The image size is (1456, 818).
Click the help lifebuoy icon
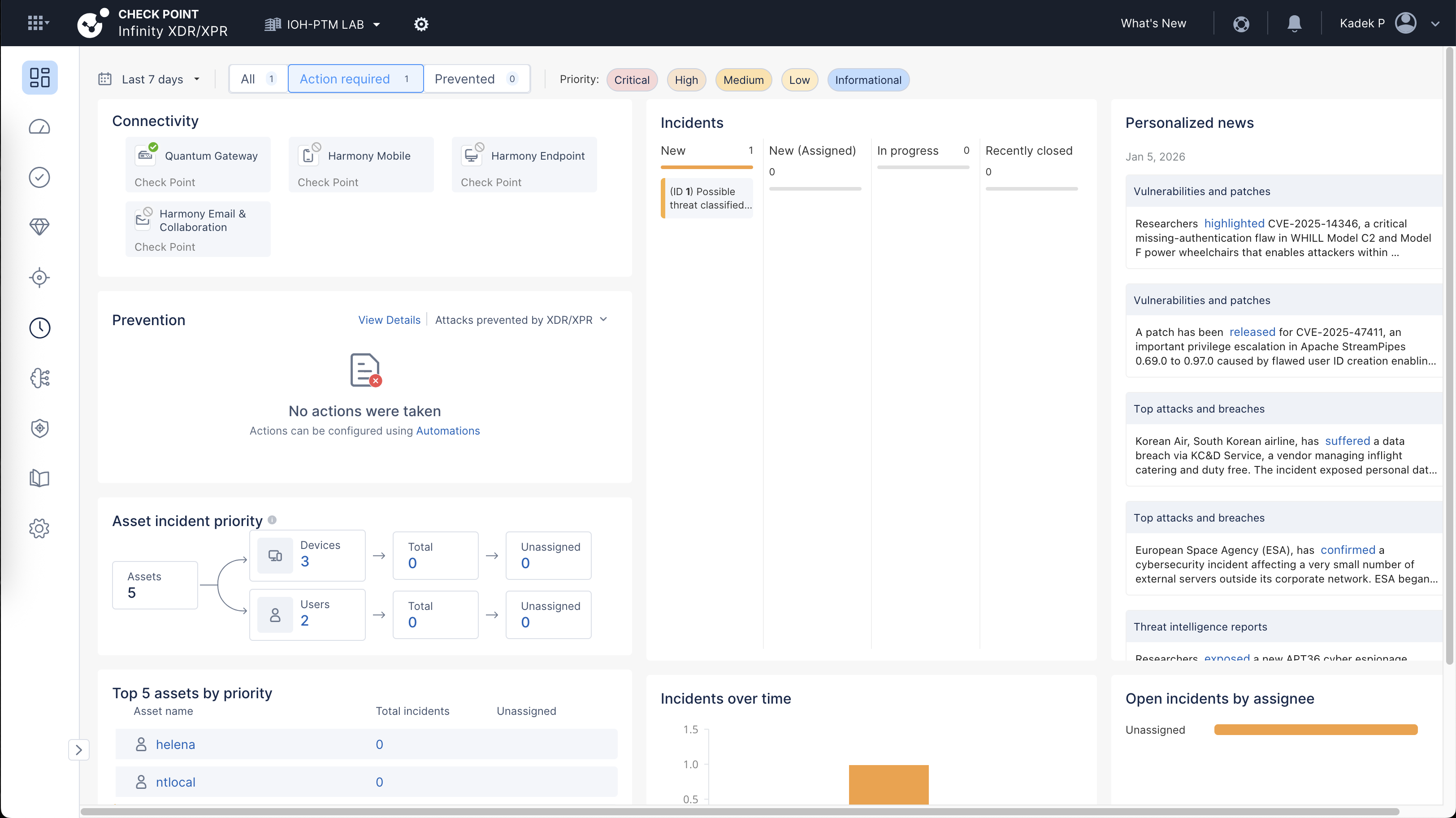tap(1241, 24)
